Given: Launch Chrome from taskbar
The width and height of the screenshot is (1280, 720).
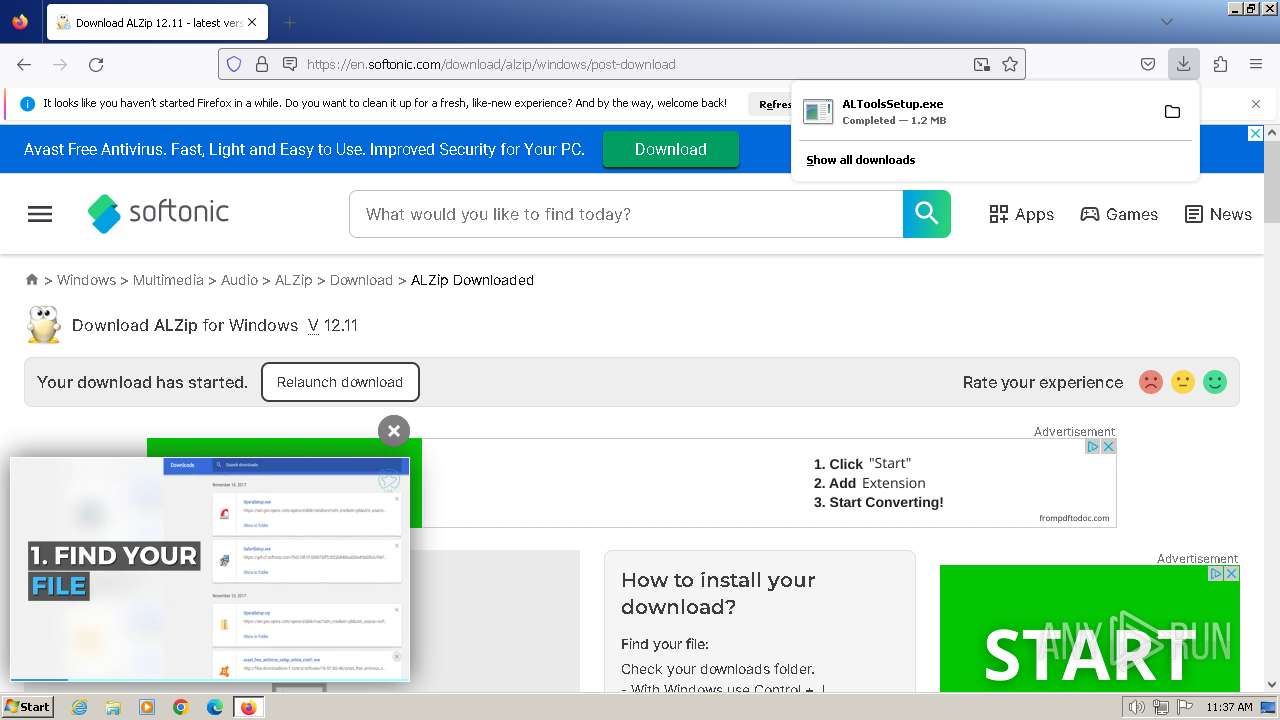Looking at the screenshot, I should pyautogui.click(x=181, y=707).
